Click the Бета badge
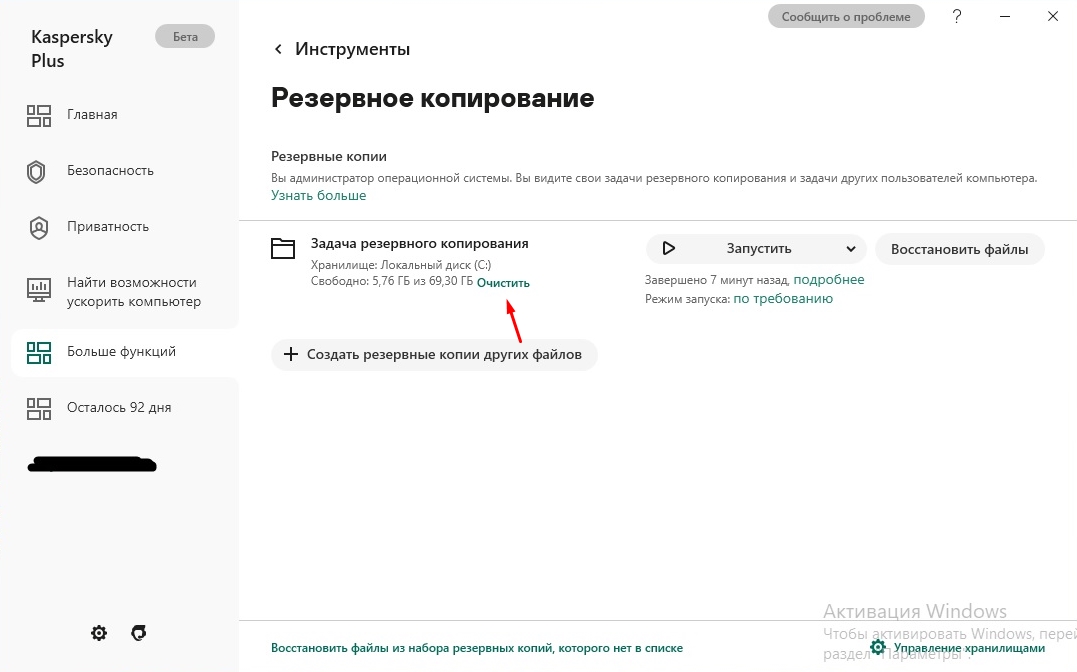Viewport: 1077px width, 672px height. coord(185,36)
